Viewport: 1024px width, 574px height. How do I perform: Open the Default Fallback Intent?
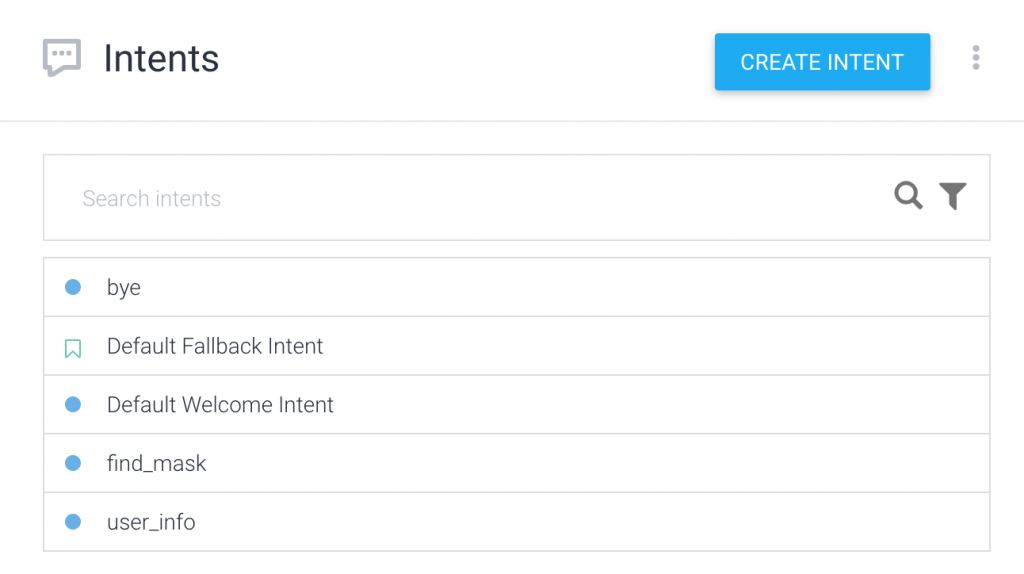(215, 346)
